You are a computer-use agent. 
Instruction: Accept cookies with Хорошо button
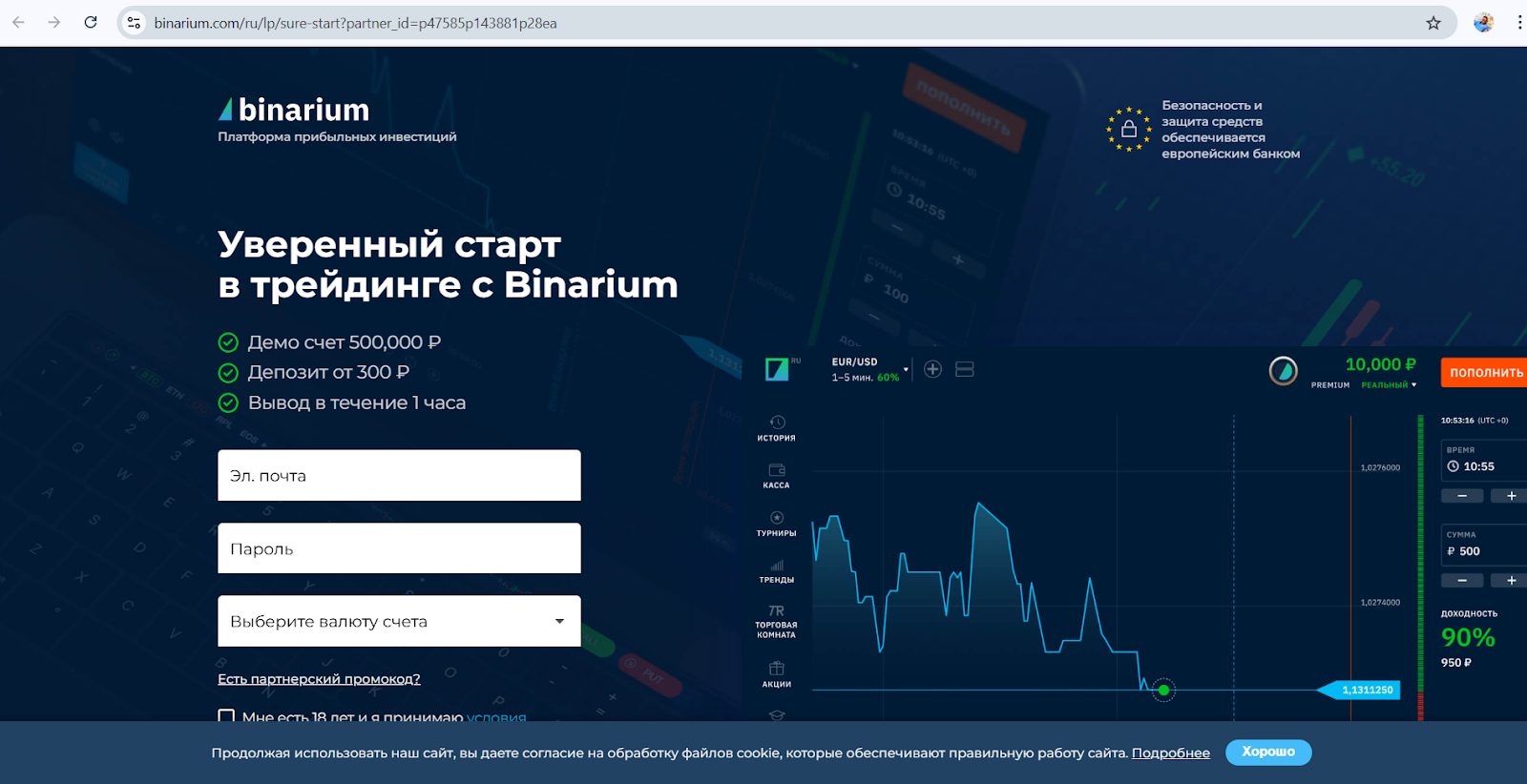1268,752
